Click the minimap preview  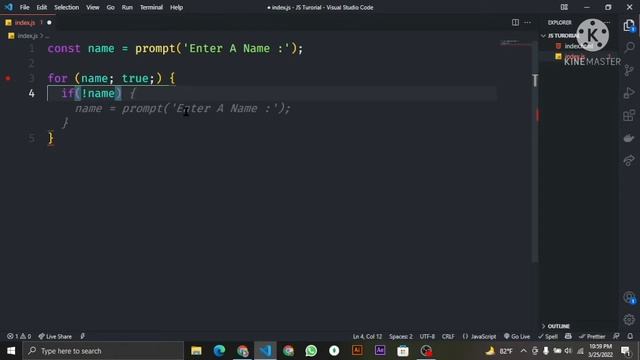point(516,43)
